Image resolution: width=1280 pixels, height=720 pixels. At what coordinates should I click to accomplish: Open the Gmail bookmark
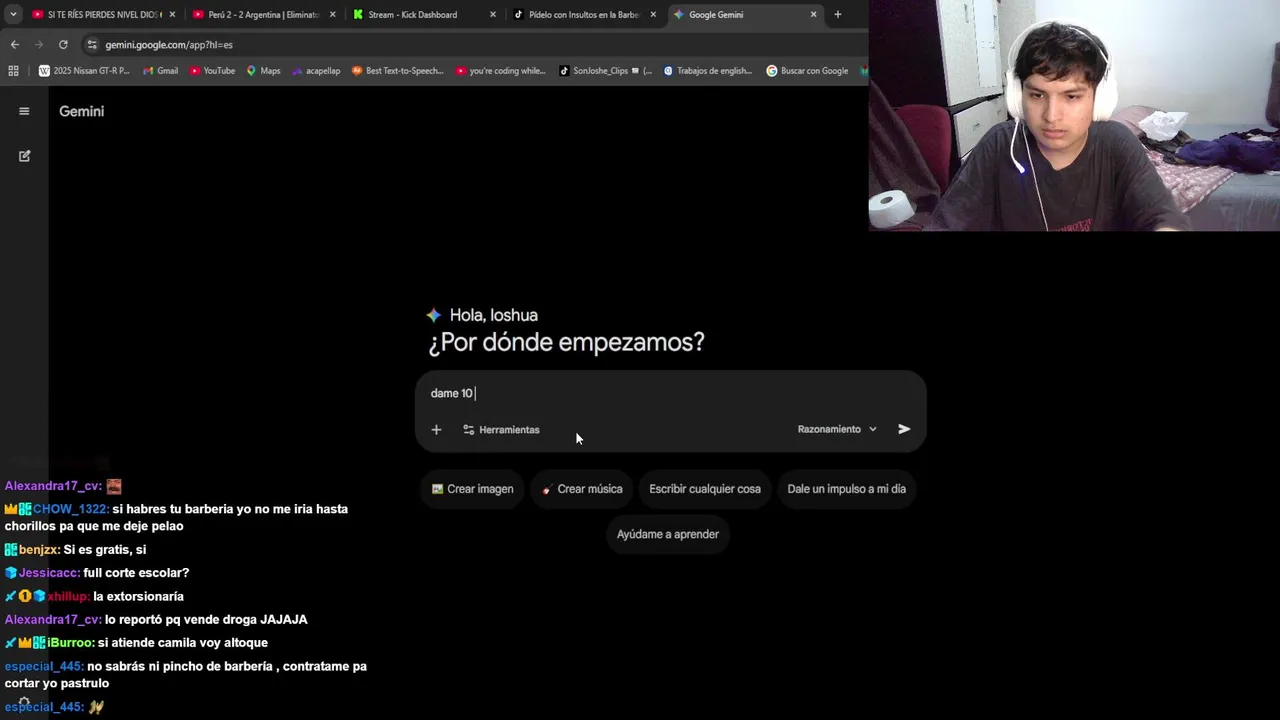pyautogui.click(x=160, y=71)
